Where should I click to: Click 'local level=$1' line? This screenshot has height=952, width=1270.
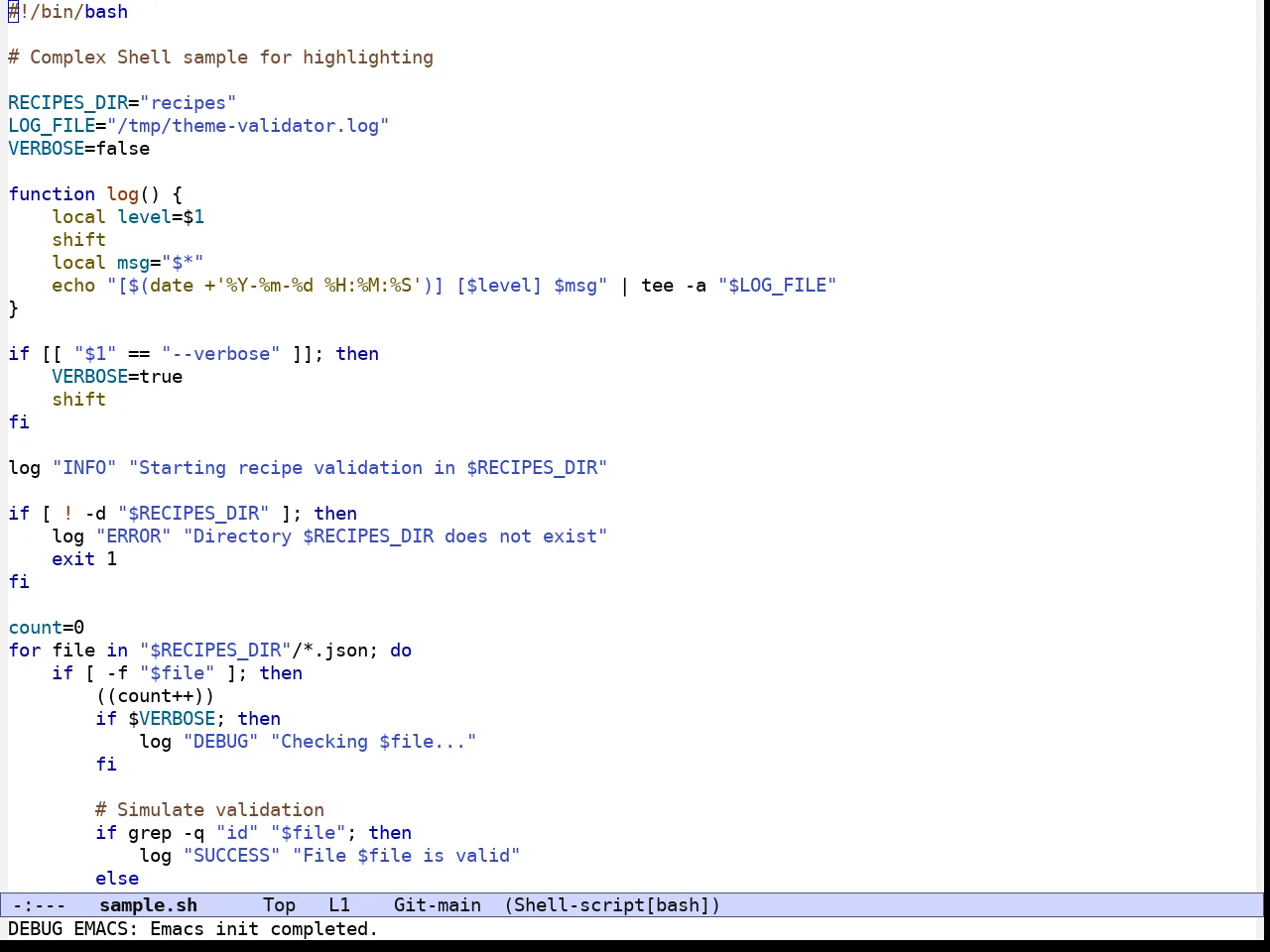128,217
